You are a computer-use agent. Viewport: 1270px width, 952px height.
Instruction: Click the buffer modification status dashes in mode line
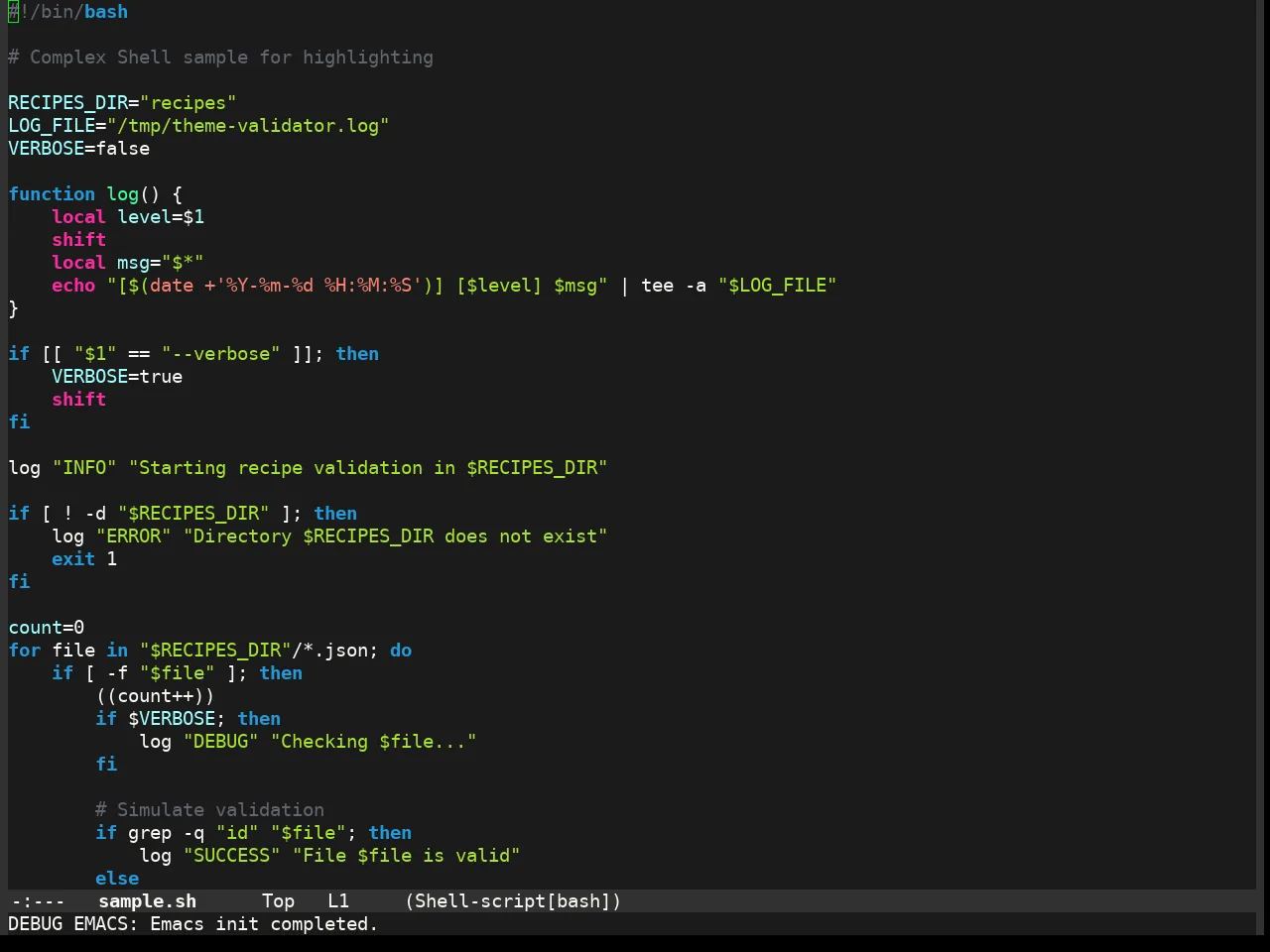tap(38, 901)
